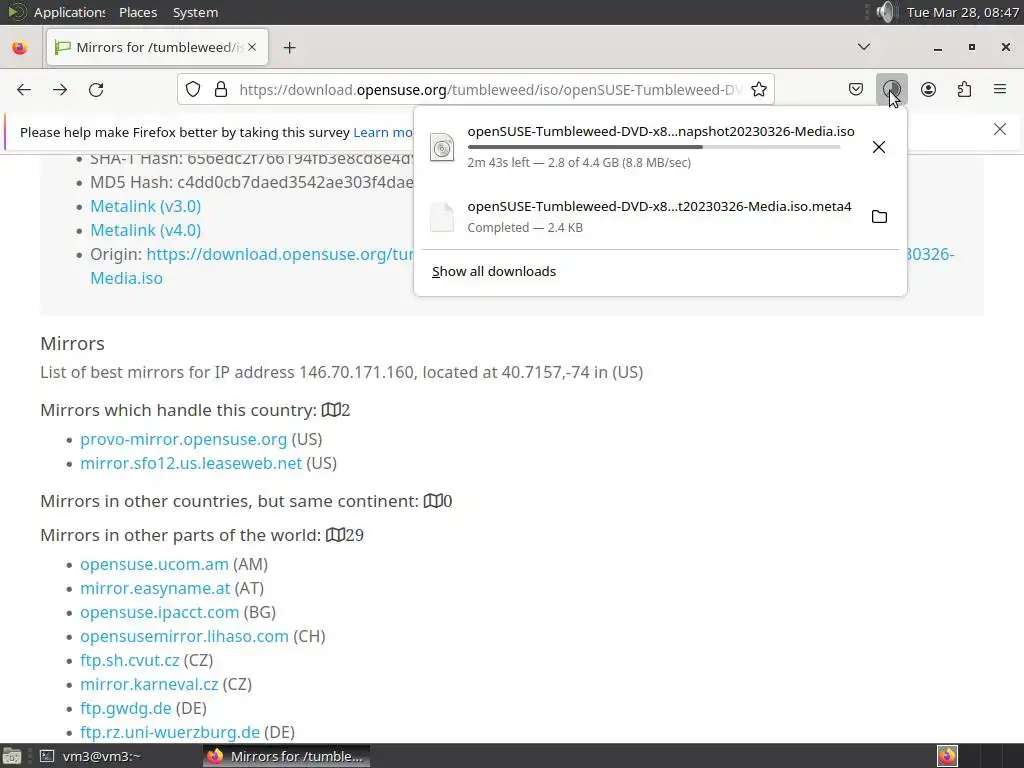The width and height of the screenshot is (1024, 768).
Task: Open mirror.karneval.cz mirror link
Action: (149, 684)
